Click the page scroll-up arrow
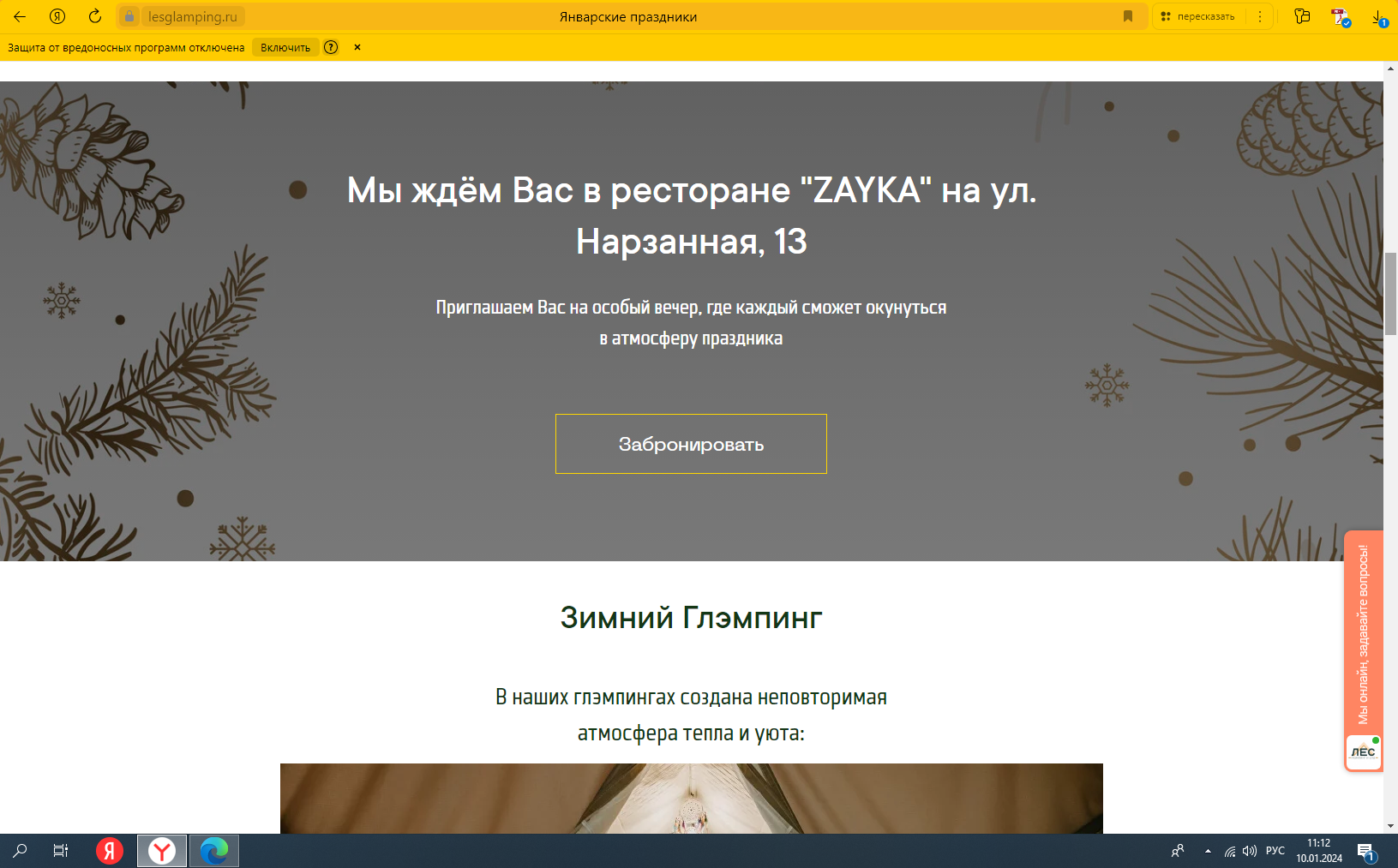The height and width of the screenshot is (868, 1398). 1390,69
